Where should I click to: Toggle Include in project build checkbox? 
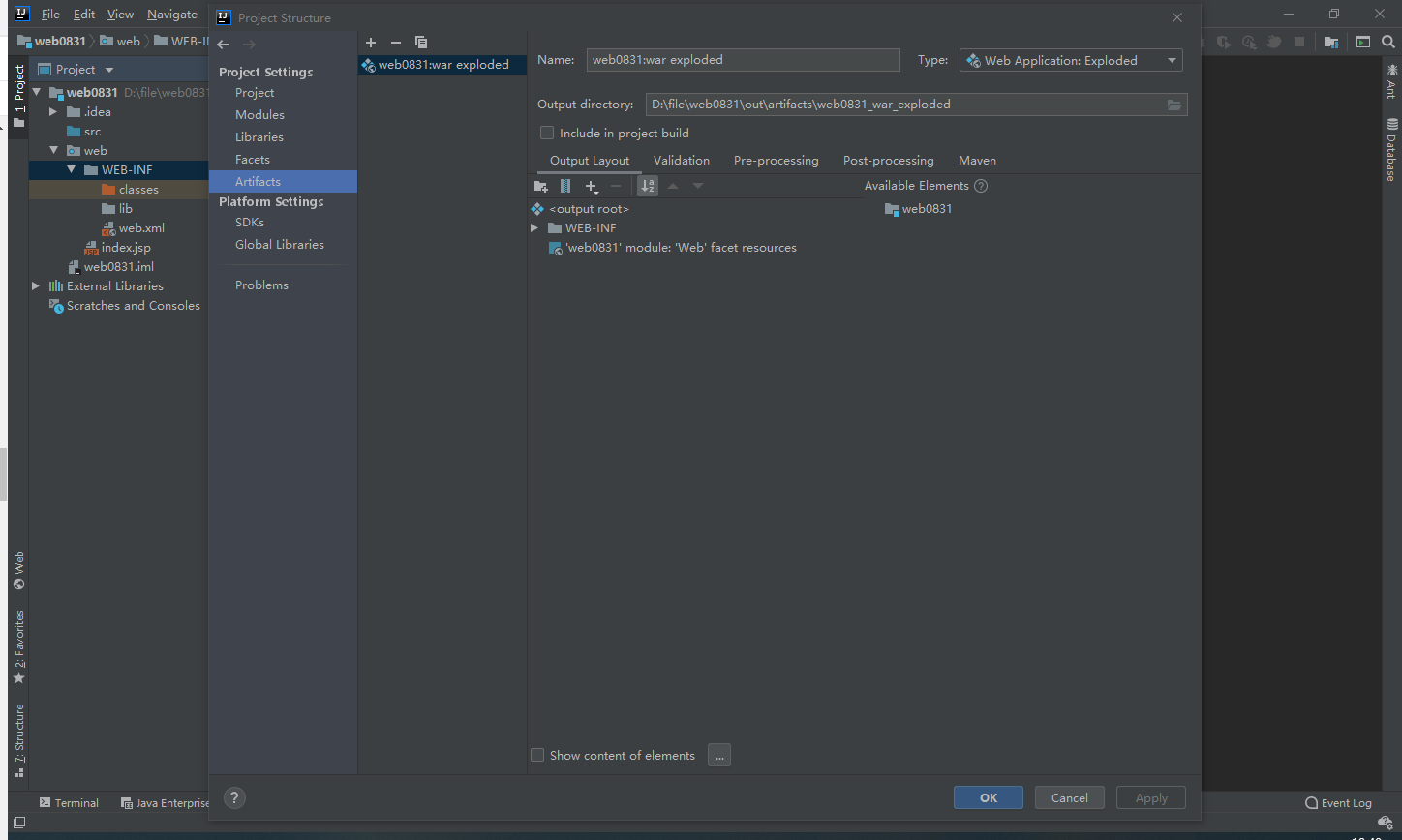click(547, 133)
